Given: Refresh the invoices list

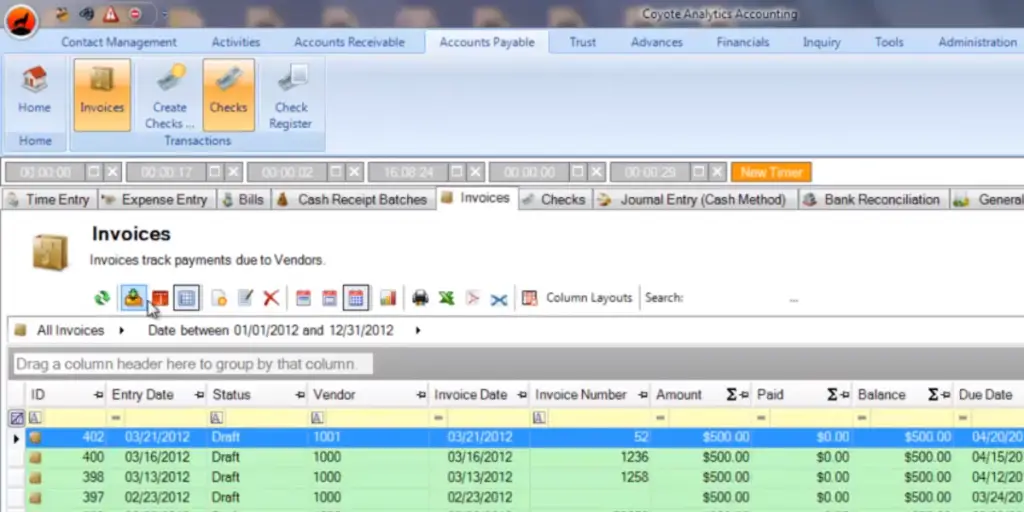Looking at the screenshot, I should [x=102, y=298].
